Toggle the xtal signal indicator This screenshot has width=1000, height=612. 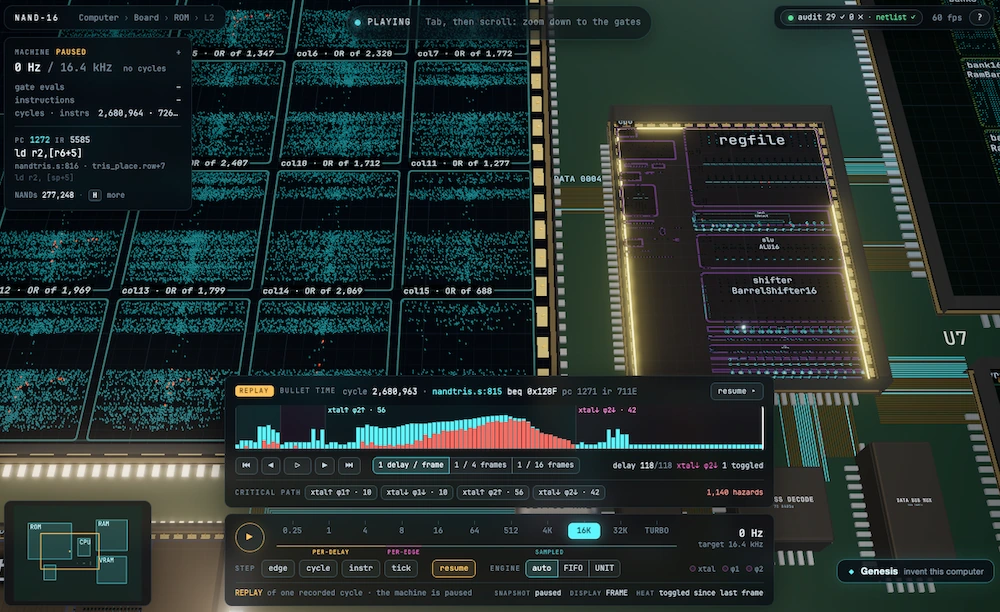(x=702, y=569)
